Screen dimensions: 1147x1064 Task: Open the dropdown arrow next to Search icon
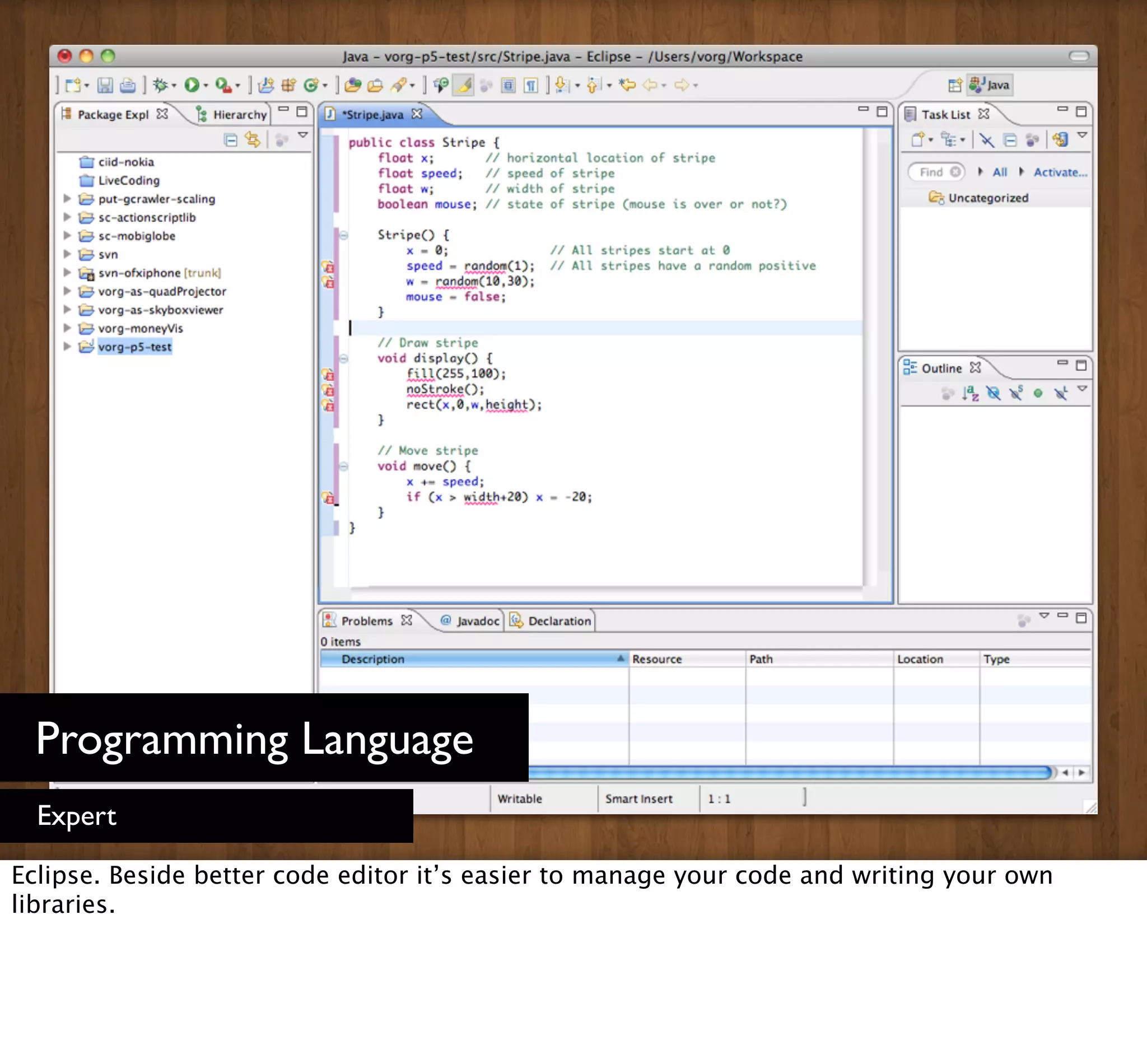(x=412, y=86)
